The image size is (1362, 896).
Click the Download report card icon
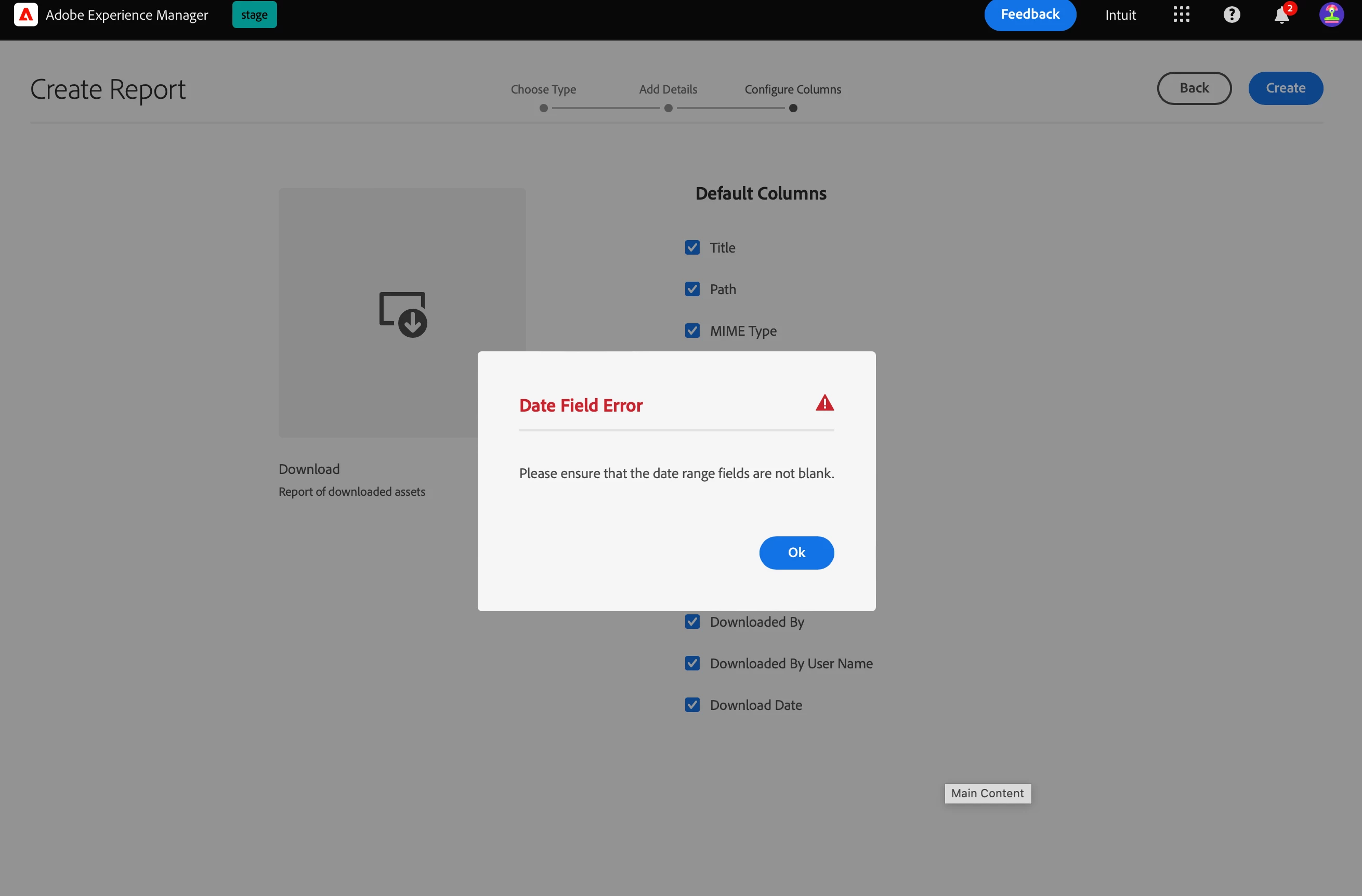403,314
